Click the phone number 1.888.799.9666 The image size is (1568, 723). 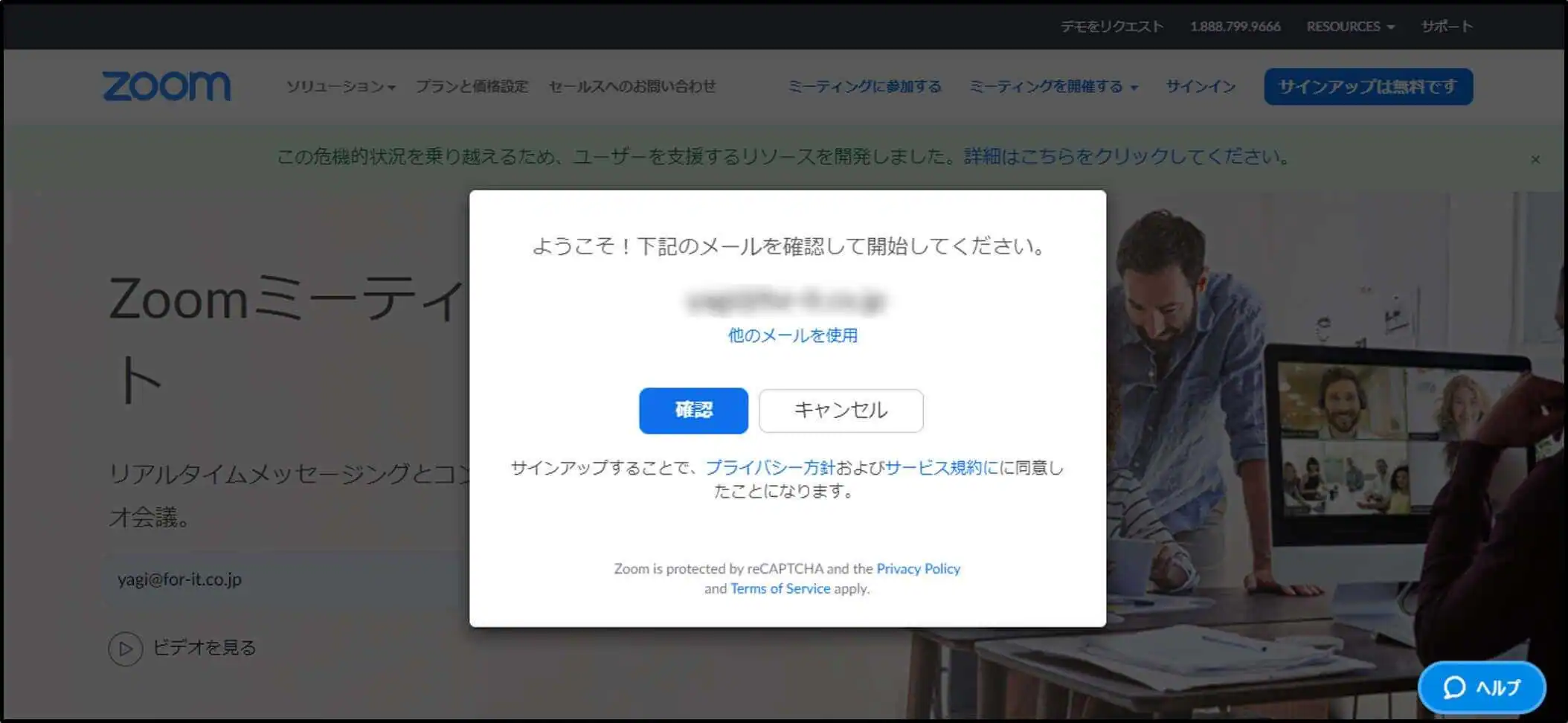(1235, 26)
